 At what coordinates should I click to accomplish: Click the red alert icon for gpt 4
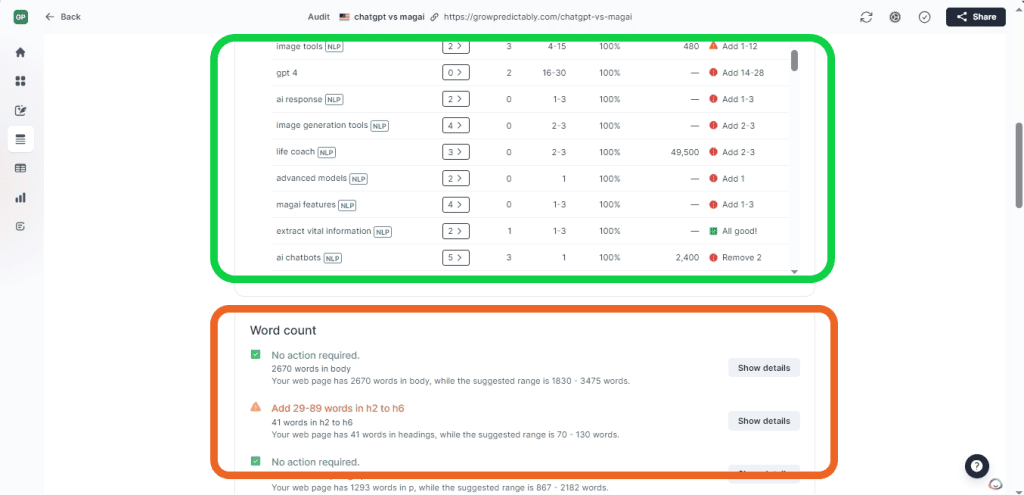coord(713,72)
